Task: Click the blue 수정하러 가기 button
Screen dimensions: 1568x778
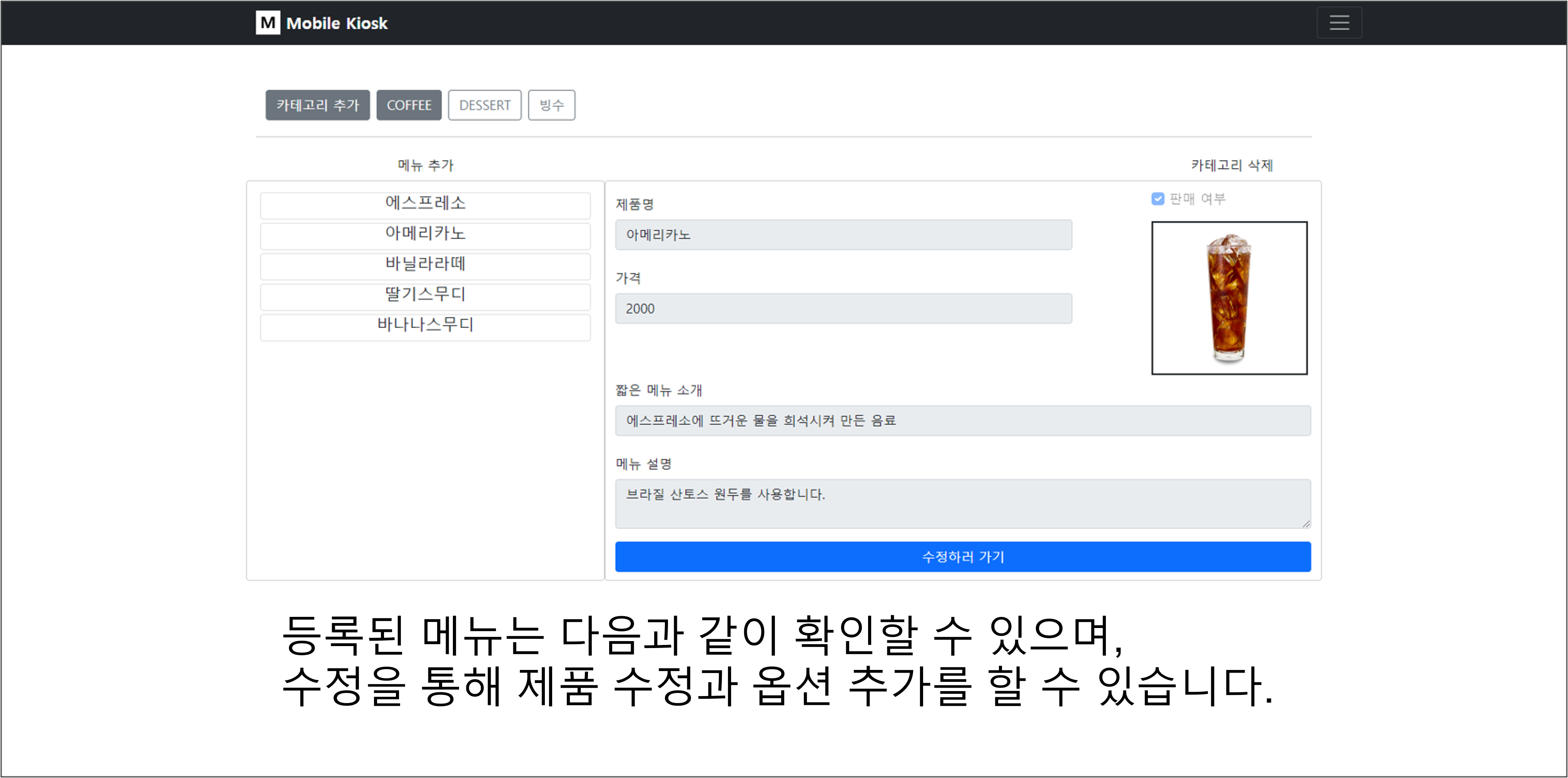Action: [x=963, y=556]
